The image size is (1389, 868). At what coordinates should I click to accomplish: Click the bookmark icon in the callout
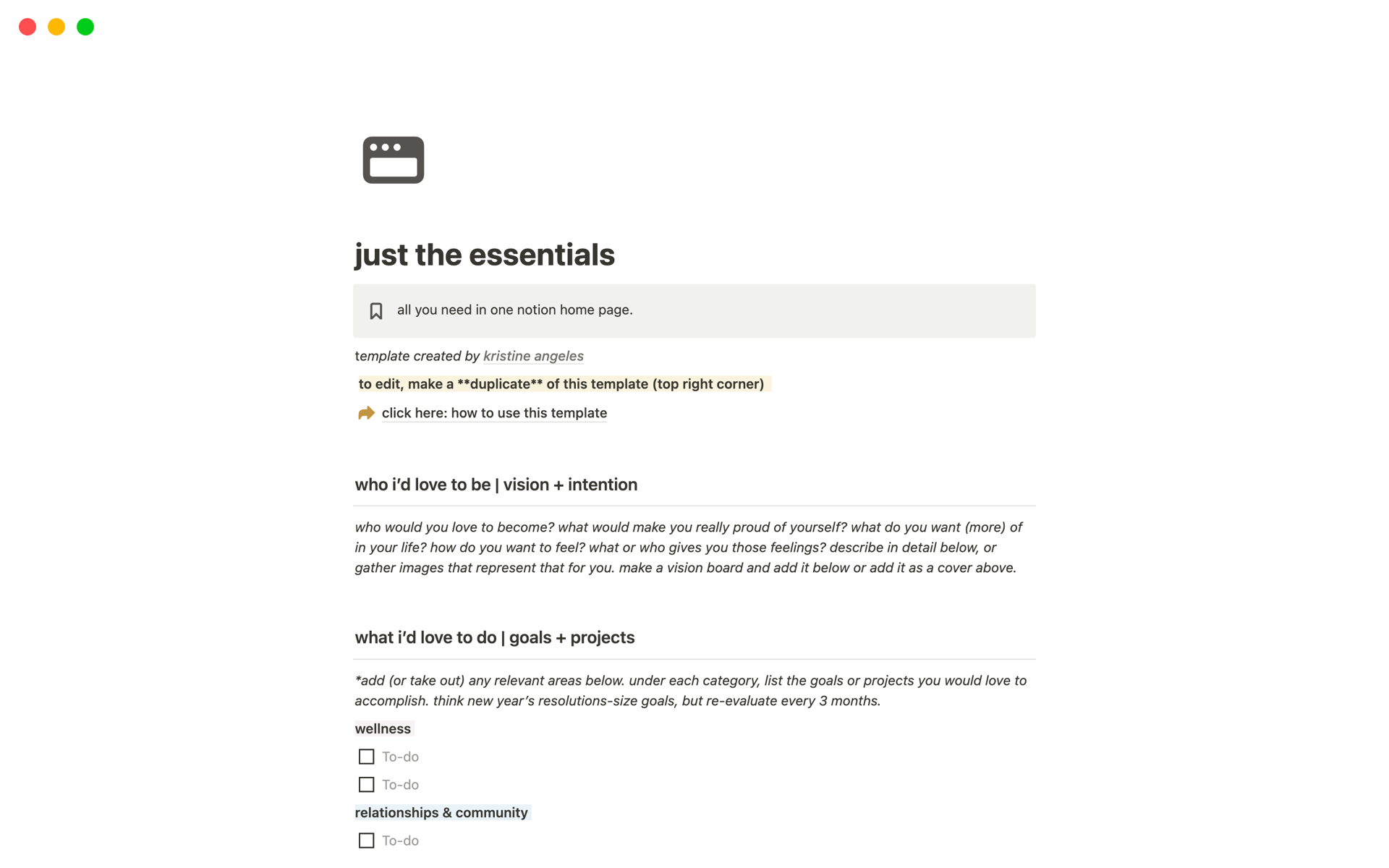click(375, 311)
